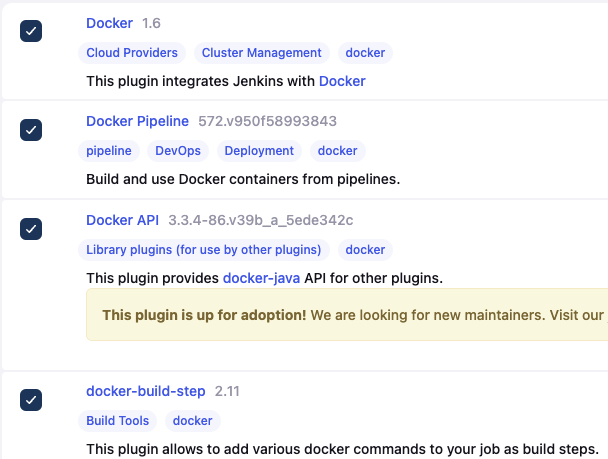Select the Build Tools tag
The width and height of the screenshot is (608, 459).
click(117, 421)
